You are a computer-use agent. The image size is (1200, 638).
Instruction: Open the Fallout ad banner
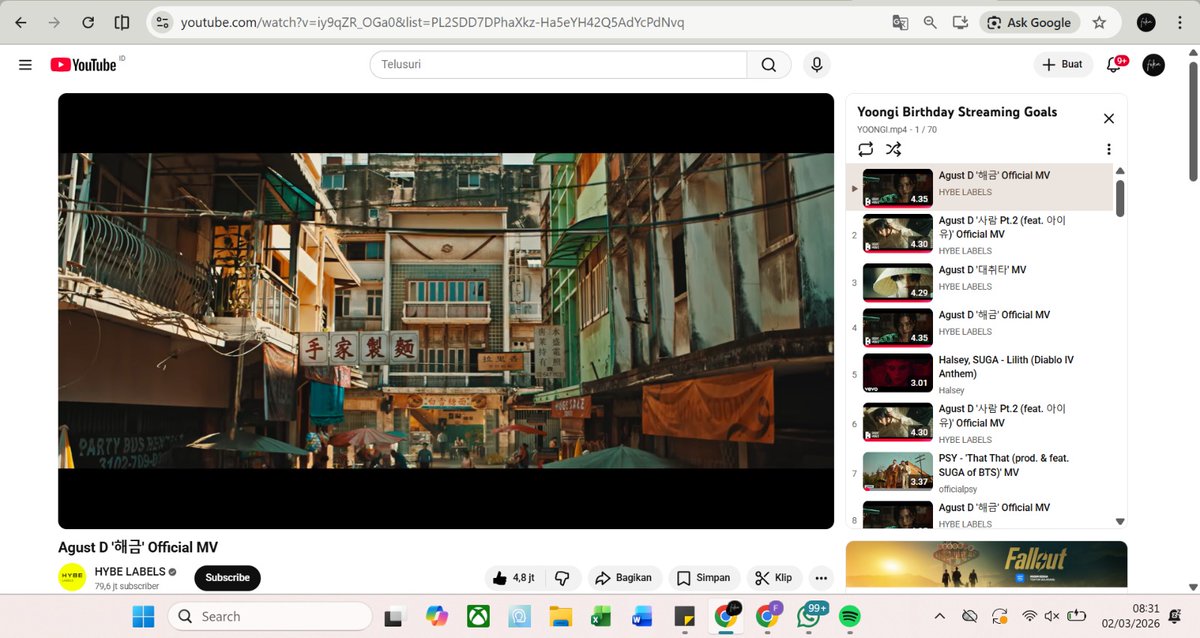coord(986,565)
